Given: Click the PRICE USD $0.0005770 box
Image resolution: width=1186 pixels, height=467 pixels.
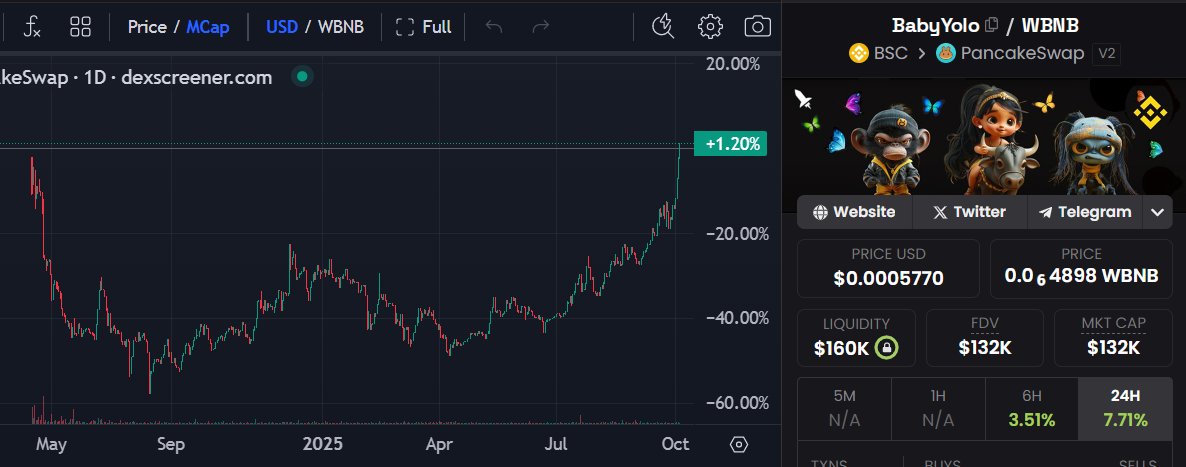Looking at the screenshot, I should coord(888,268).
